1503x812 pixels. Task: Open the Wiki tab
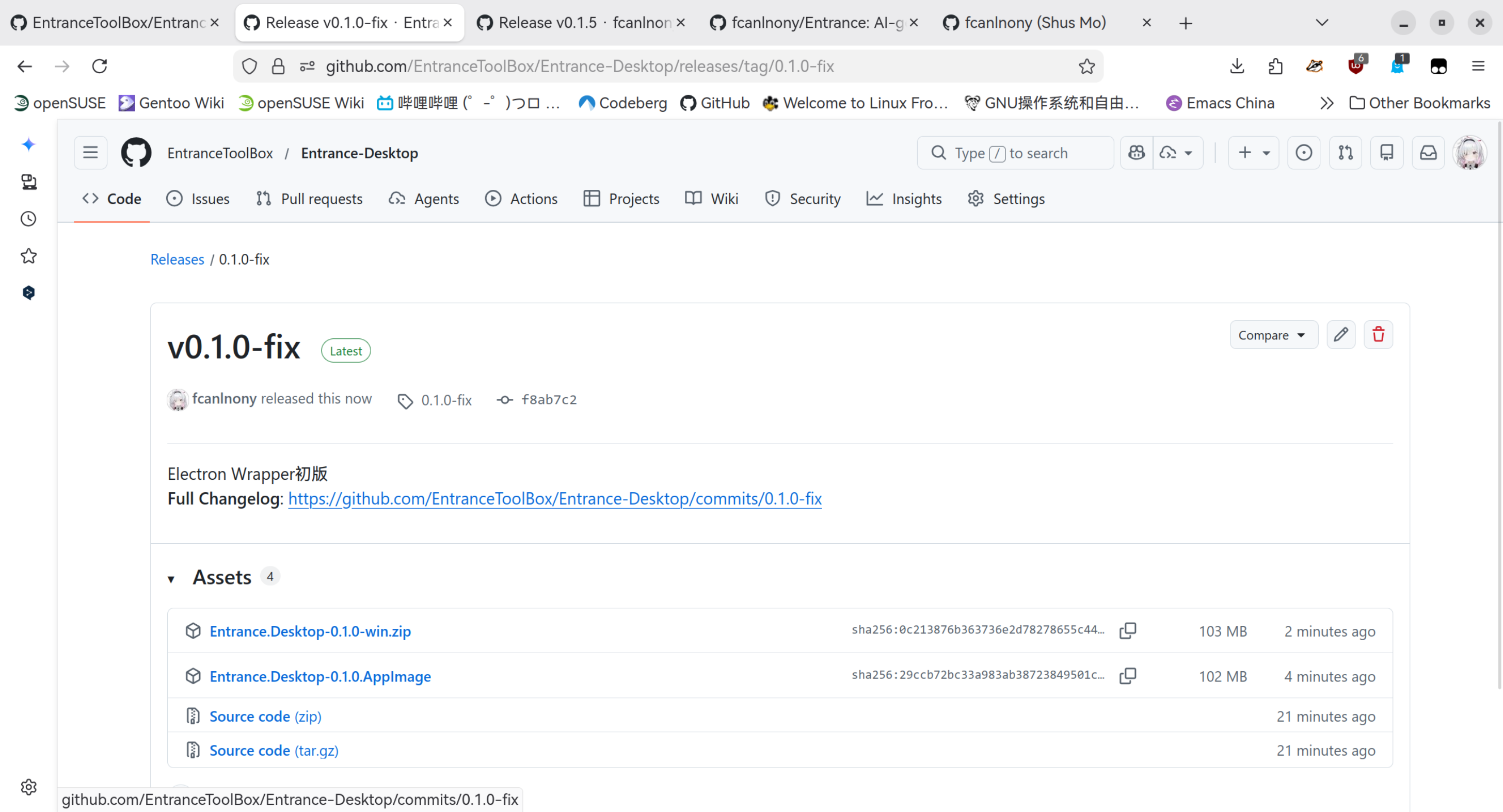pyautogui.click(x=712, y=199)
